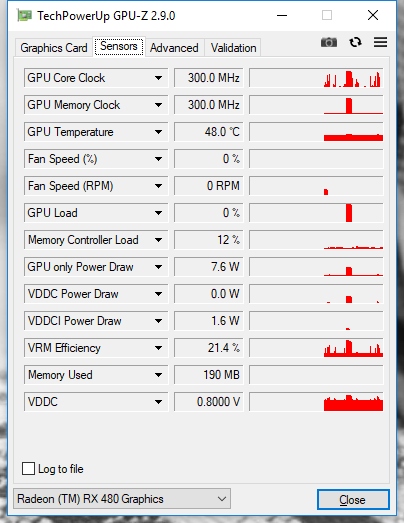This screenshot has height=523, width=404.
Task: Open the hamburger menu icon
Action: [380, 42]
